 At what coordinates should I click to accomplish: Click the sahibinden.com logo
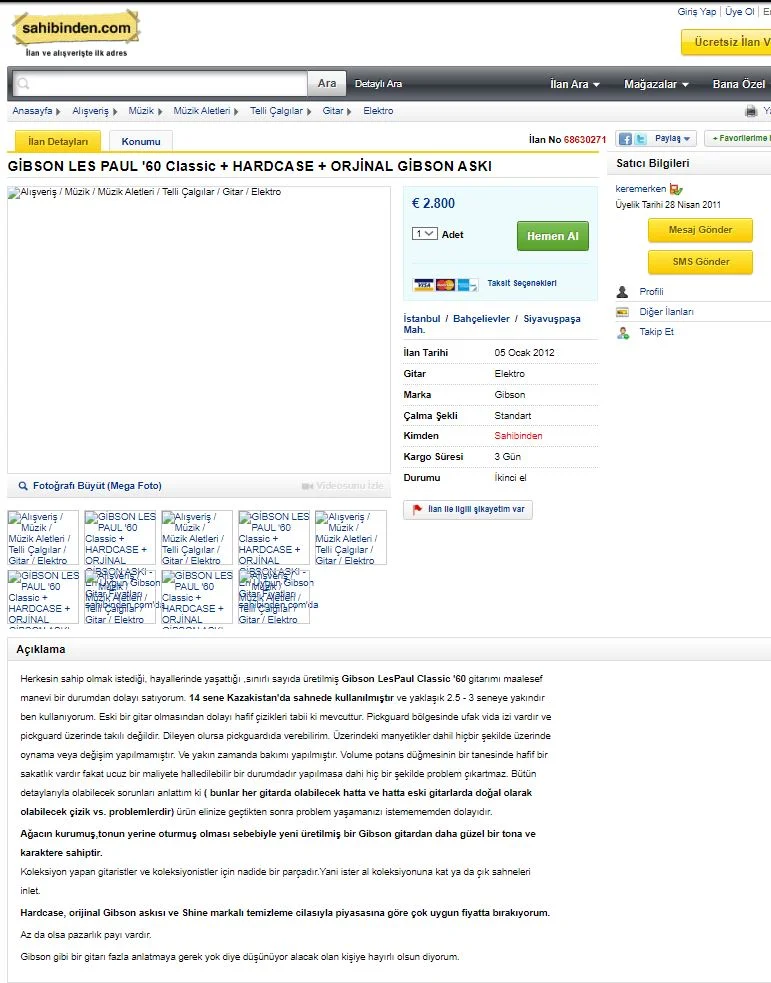coord(75,30)
